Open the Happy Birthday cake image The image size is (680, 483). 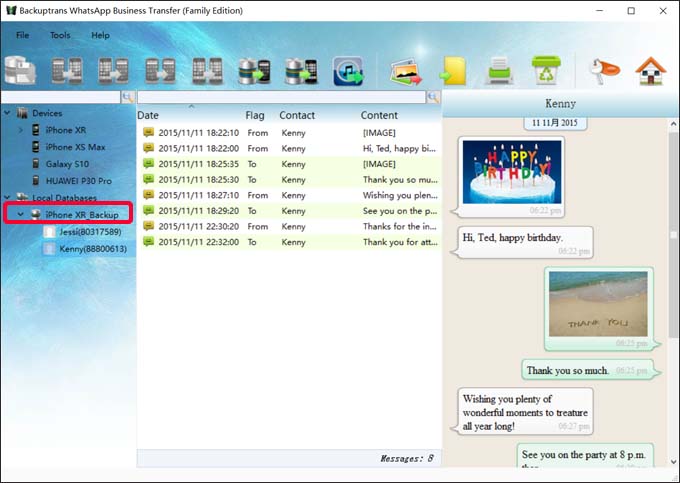[512, 172]
